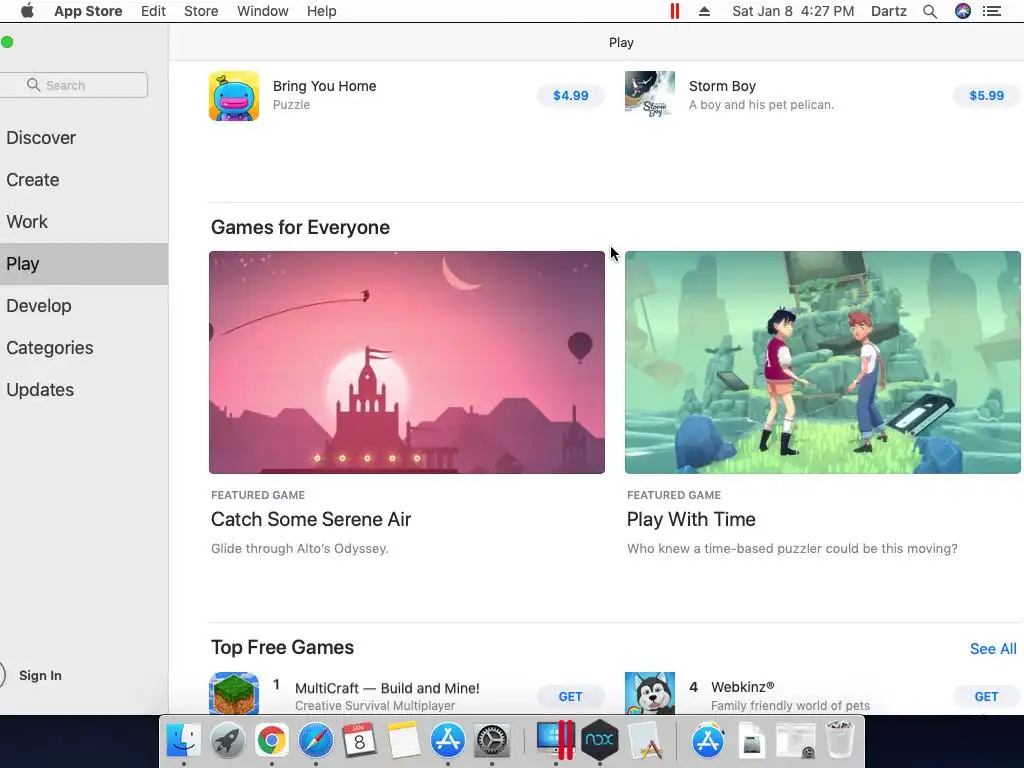
Task: Open the Apple menu
Action: point(27,11)
